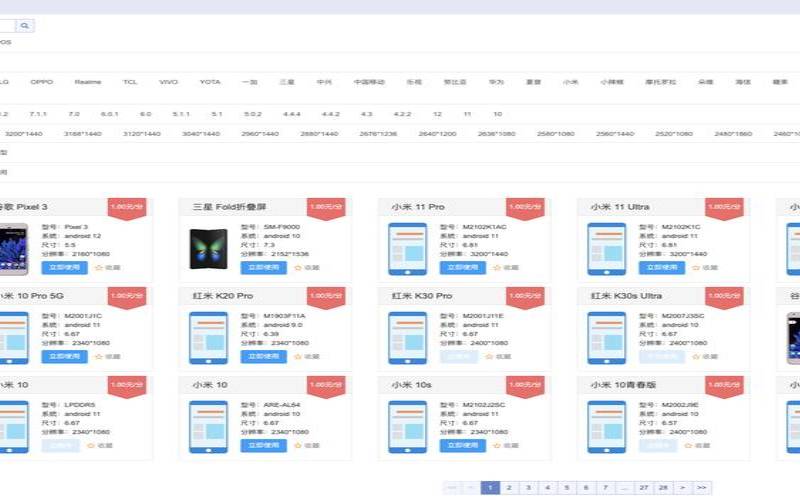Favorite the 三星 Fold折叠屏 device star
Viewport: 800px width, 500px height.
coord(298,267)
